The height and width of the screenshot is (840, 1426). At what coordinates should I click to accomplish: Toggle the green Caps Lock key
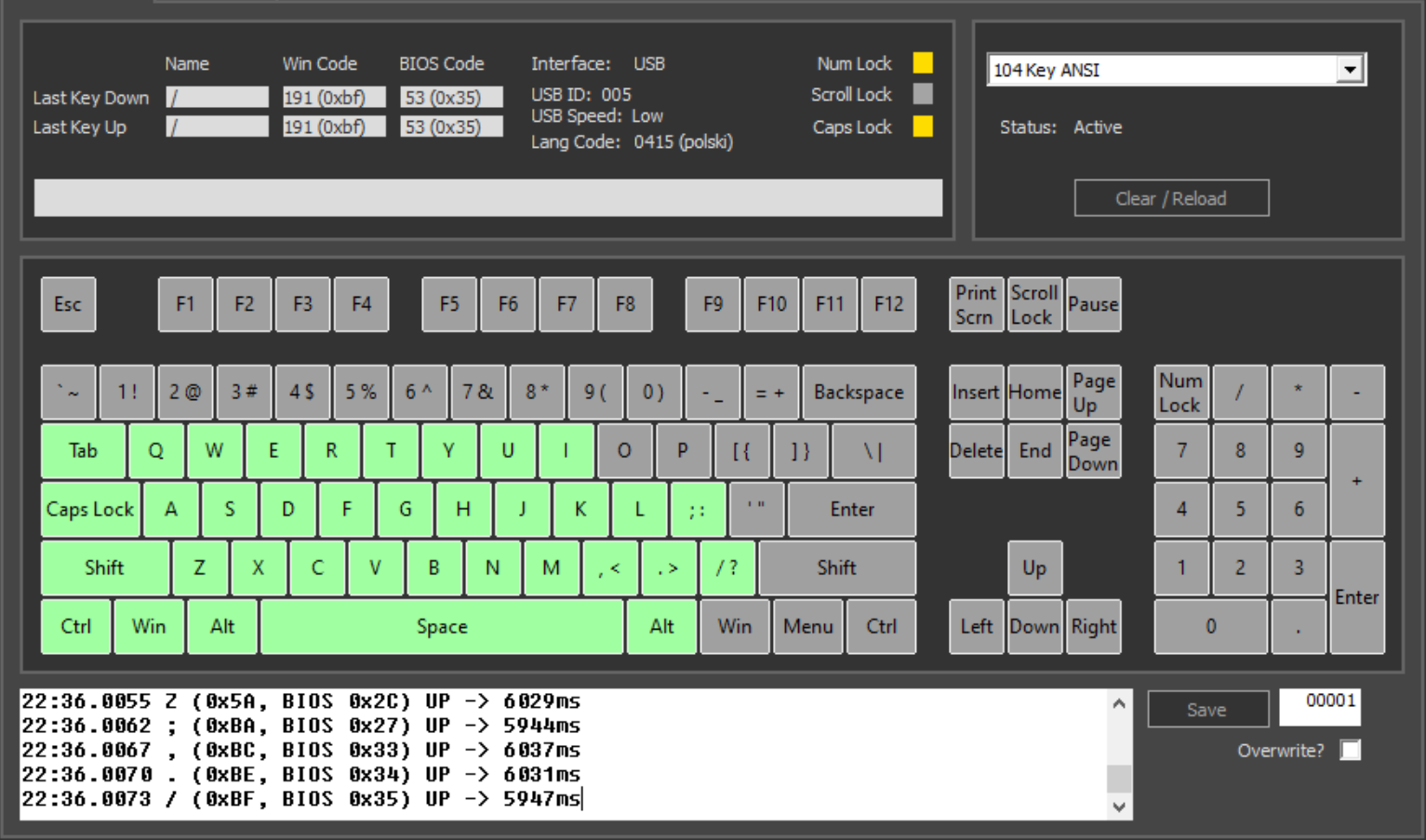[90, 510]
